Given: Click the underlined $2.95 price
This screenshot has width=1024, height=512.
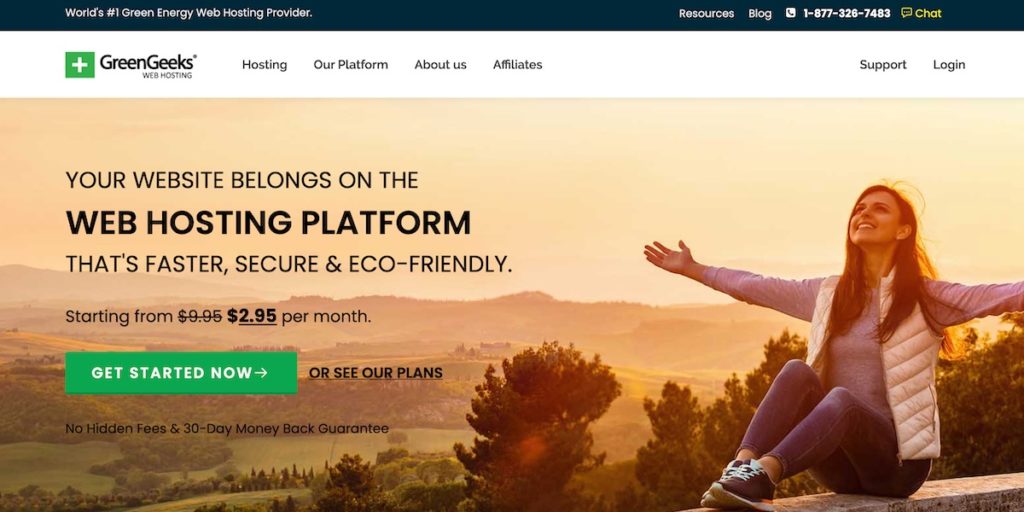Looking at the screenshot, I should (251, 317).
